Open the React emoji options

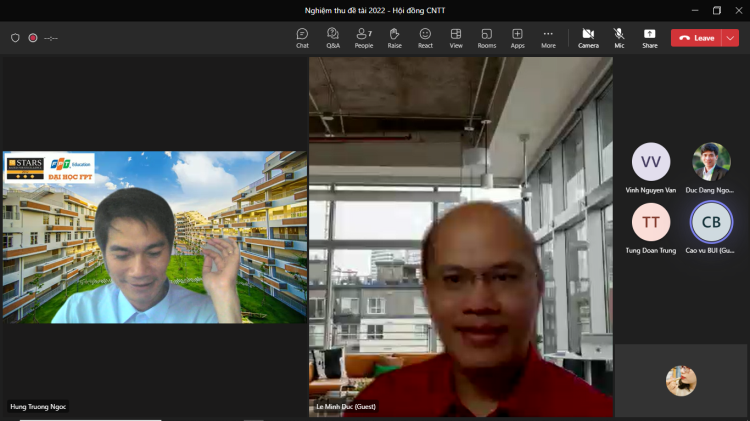(x=425, y=38)
